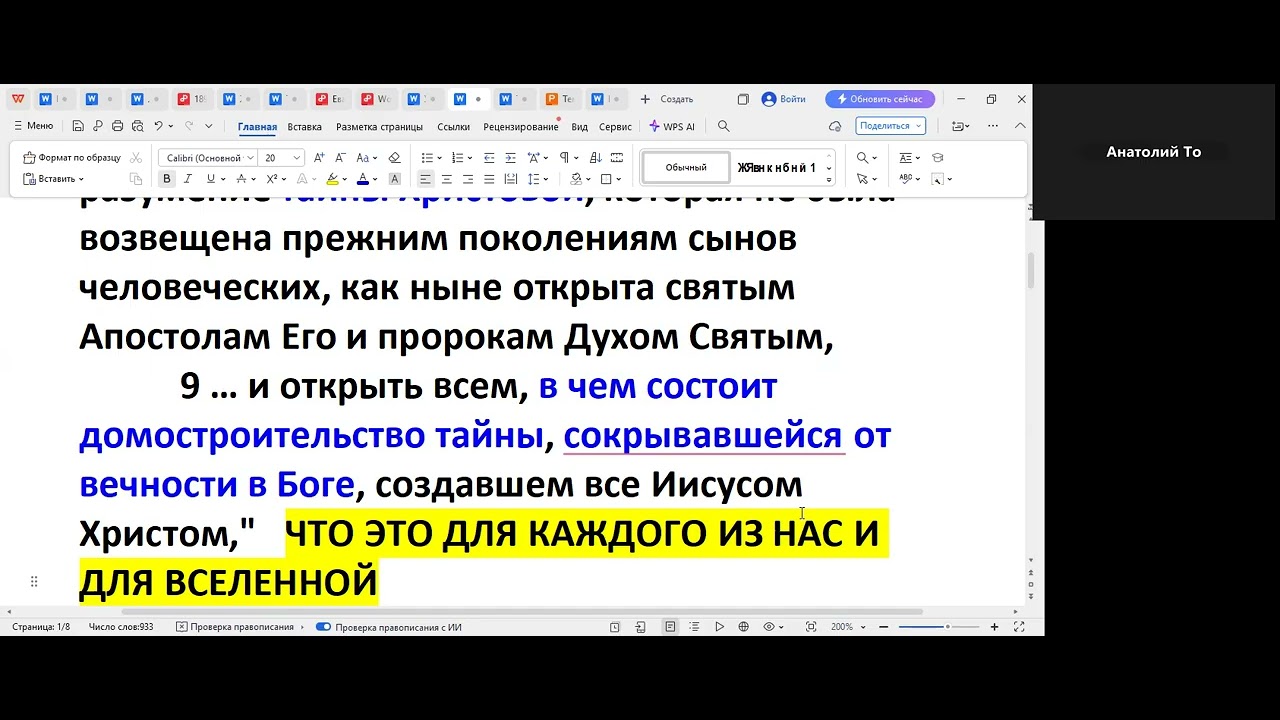The width and height of the screenshot is (1280, 720).
Task: Open the Разметка страницы tab
Action: pyautogui.click(x=379, y=127)
